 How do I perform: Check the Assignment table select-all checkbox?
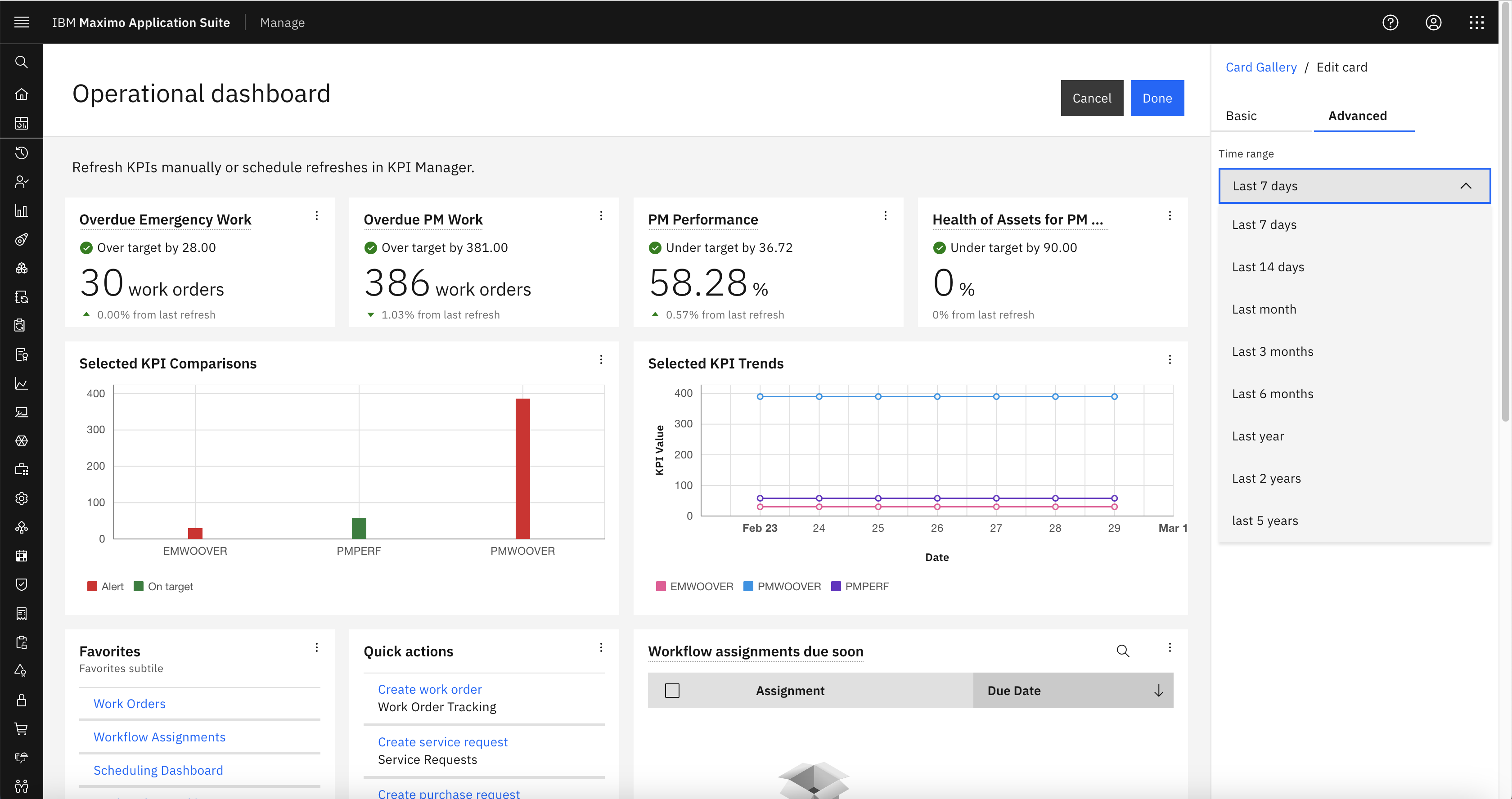(x=672, y=691)
